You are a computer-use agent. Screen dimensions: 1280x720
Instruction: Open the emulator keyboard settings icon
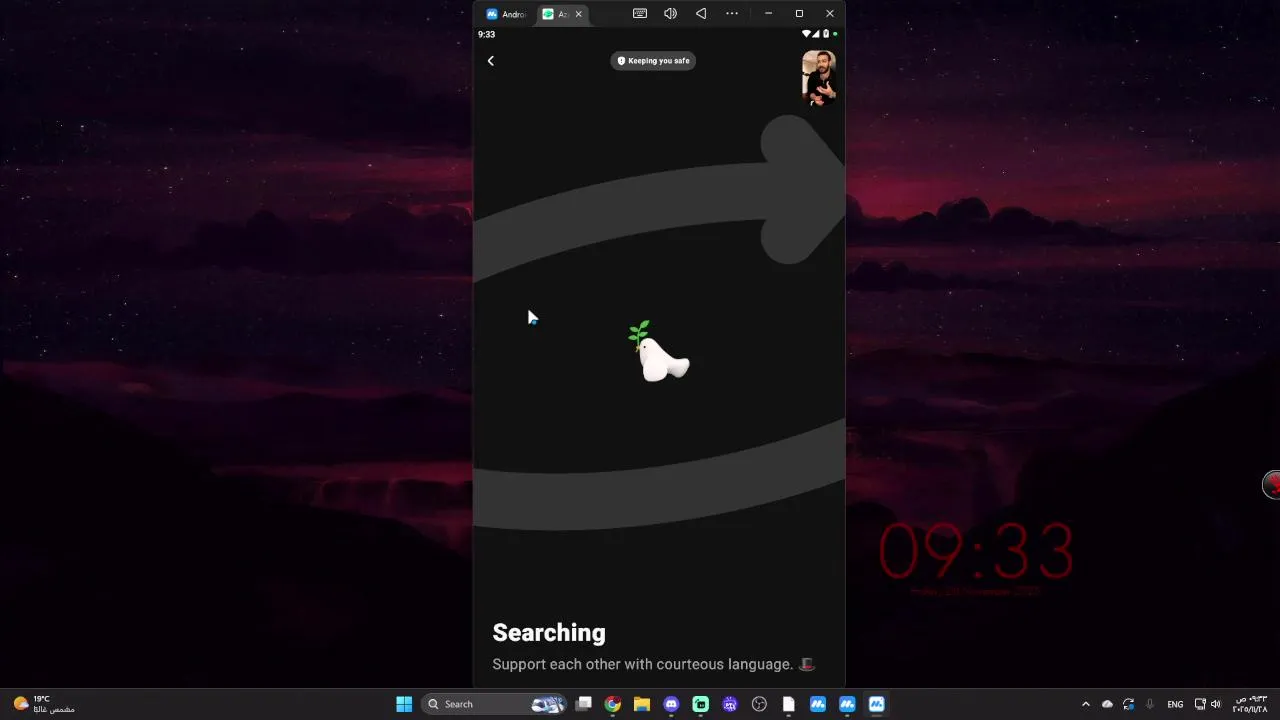pos(640,14)
